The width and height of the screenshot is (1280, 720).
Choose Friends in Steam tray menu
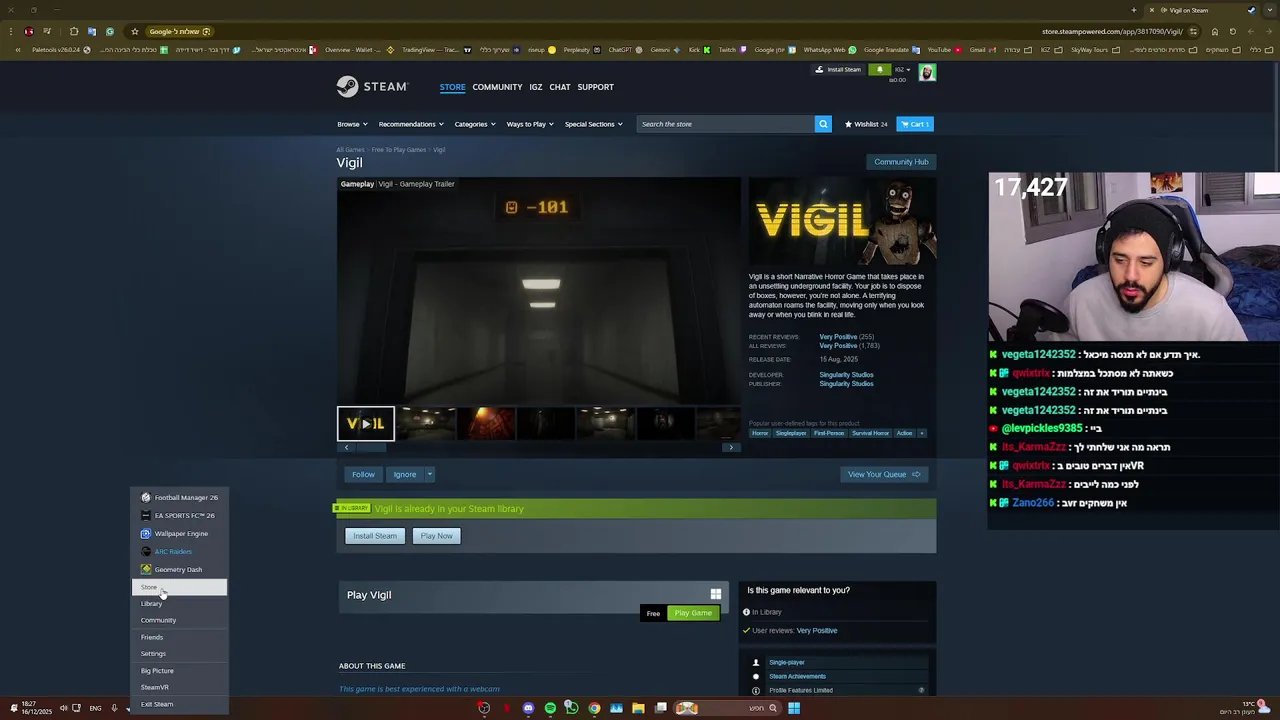pyautogui.click(x=180, y=637)
